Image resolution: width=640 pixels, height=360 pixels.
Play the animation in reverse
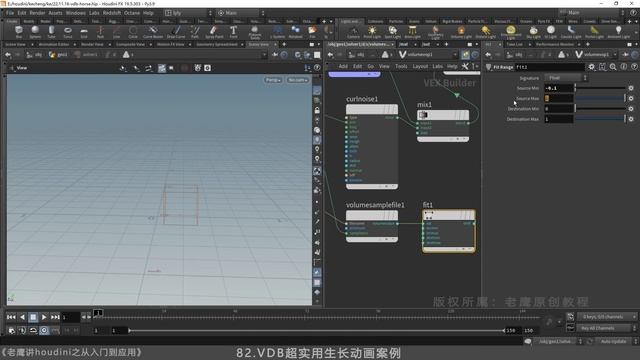coord(22,317)
